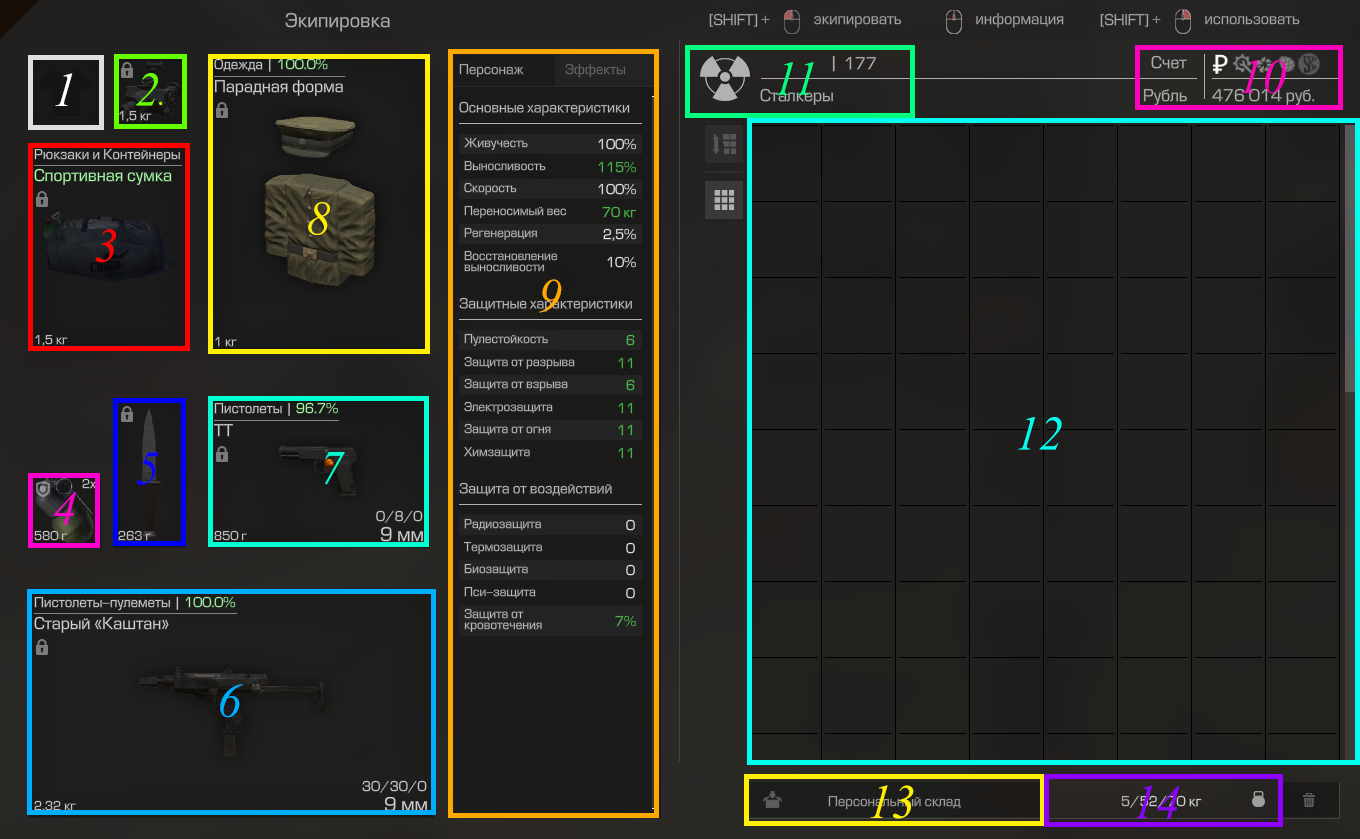
Task: Click the lock icon on the 1,5 кг device slot
Action: [x=127, y=69]
